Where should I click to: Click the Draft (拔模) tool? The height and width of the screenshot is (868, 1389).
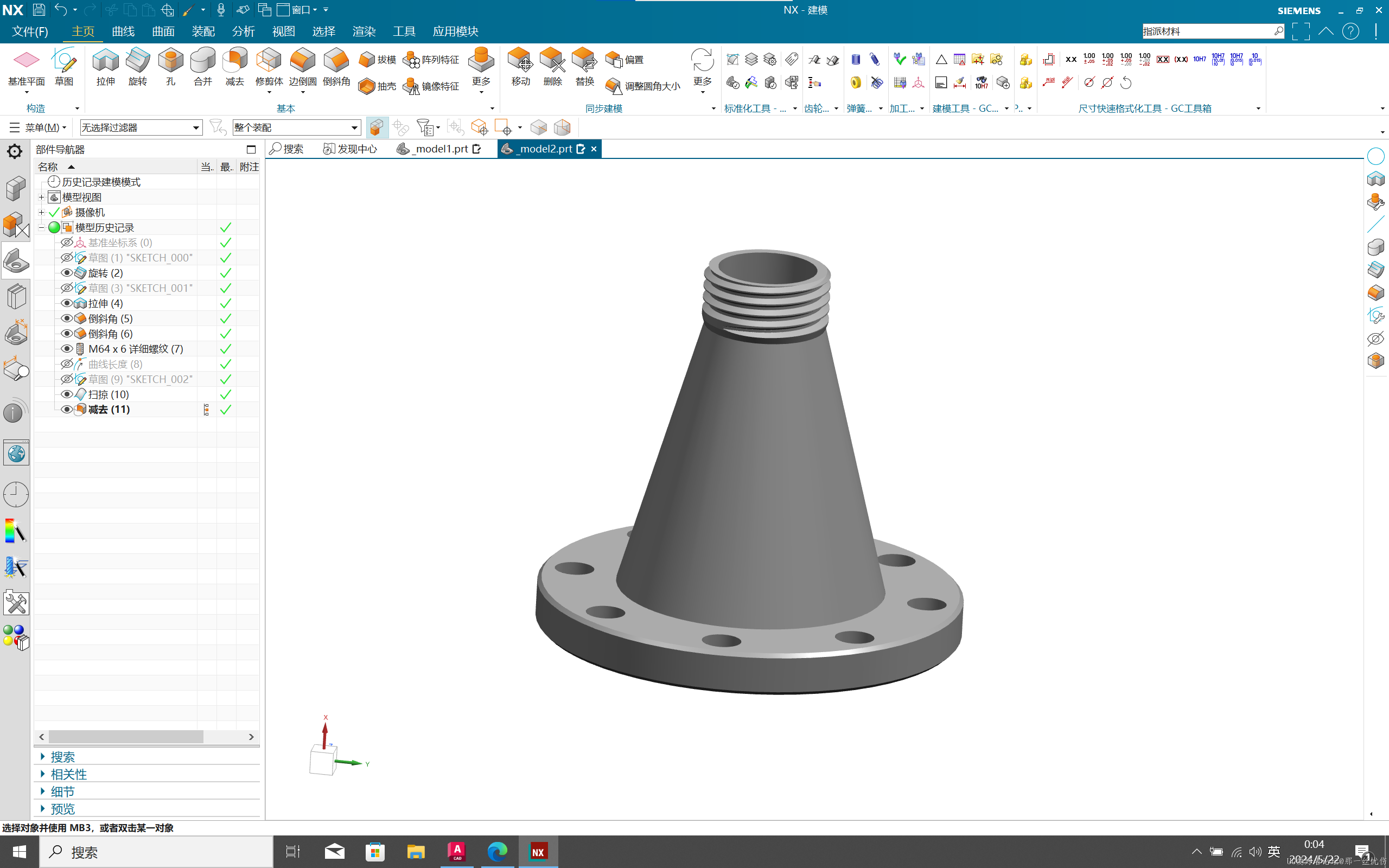(x=377, y=60)
